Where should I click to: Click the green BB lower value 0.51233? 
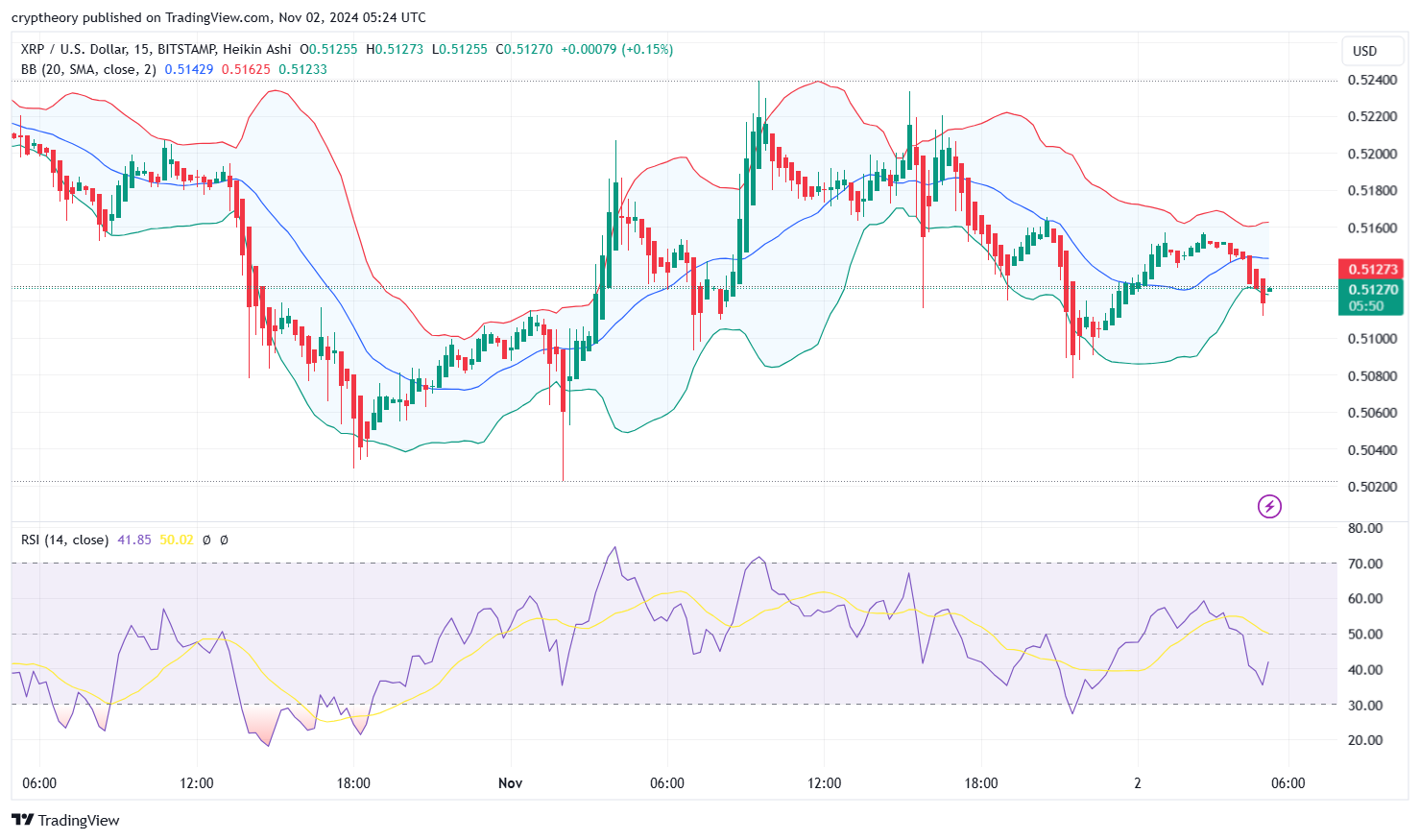click(302, 69)
